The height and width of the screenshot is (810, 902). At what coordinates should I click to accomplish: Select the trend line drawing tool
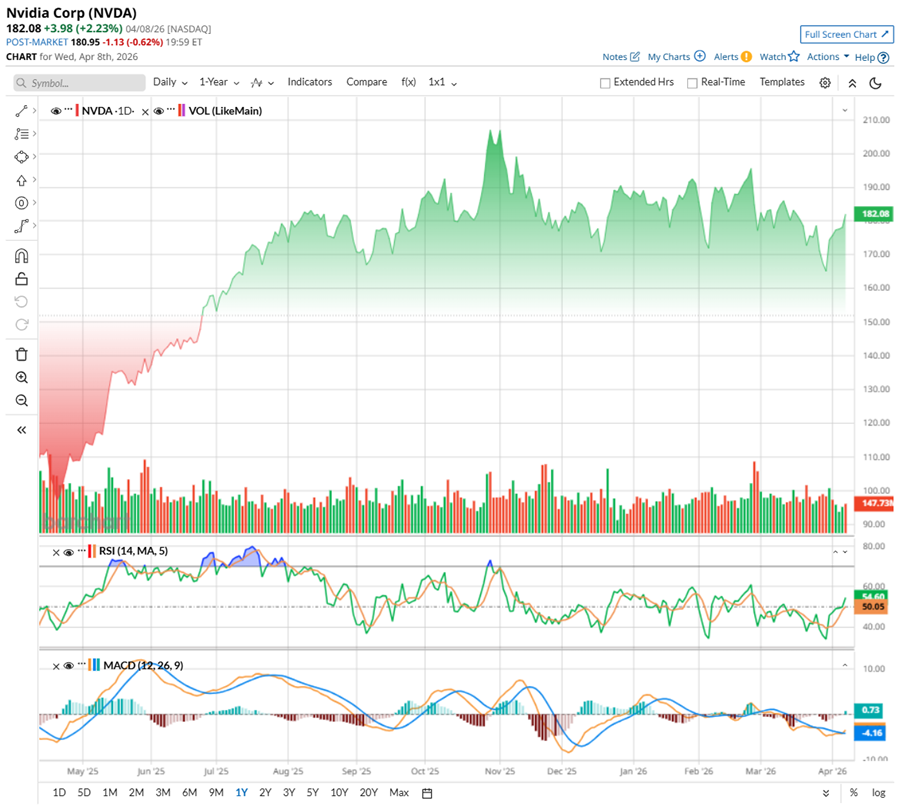tap(21, 111)
